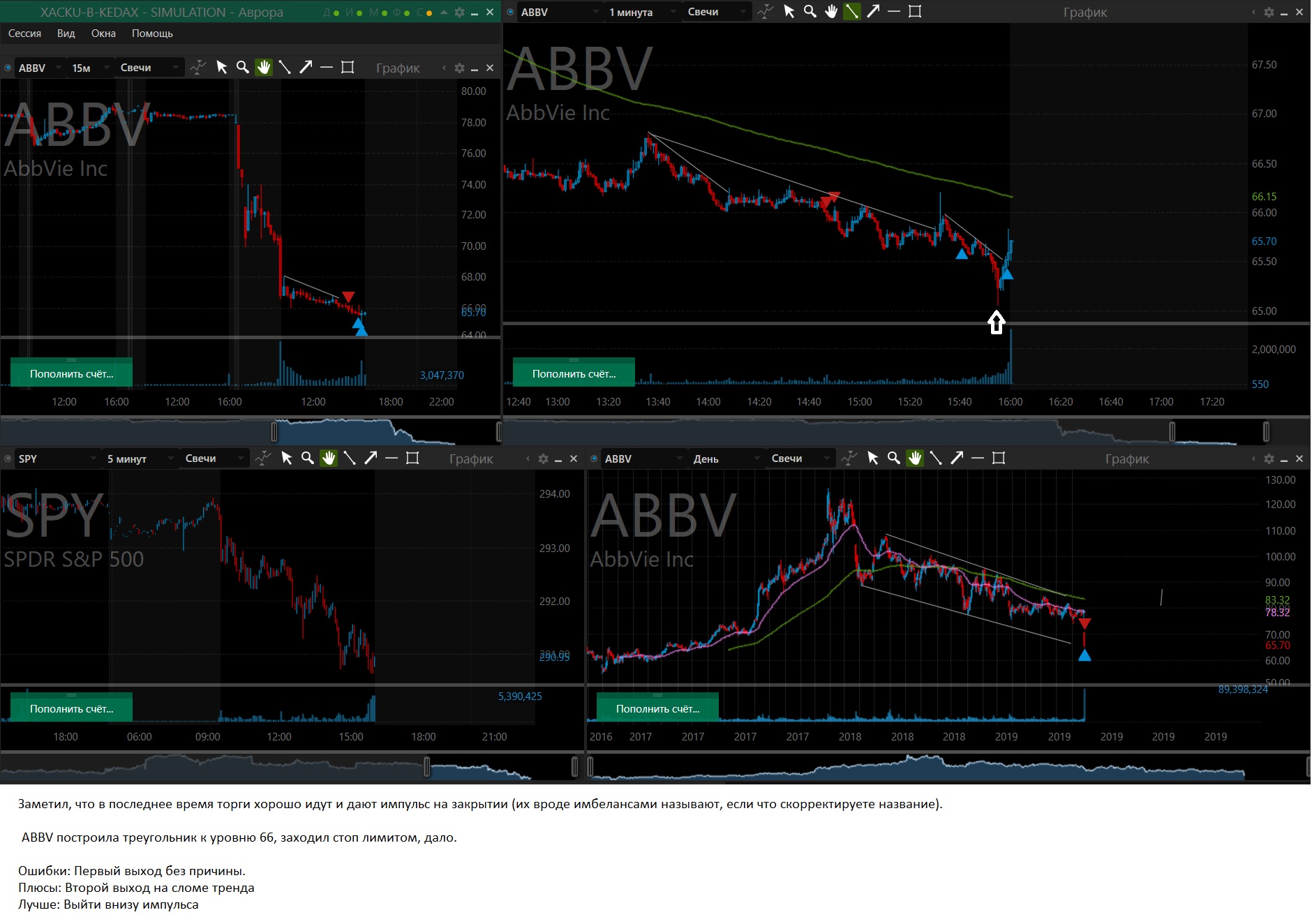The height and width of the screenshot is (924, 1312).
Task: Select rectangle tool in SPY chart
Action: click(x=412, y=459)
